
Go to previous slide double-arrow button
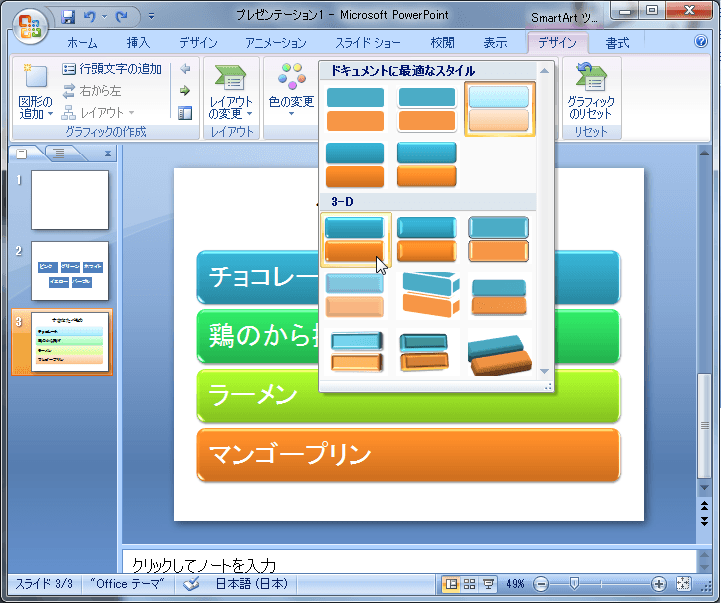coord(704,506)
